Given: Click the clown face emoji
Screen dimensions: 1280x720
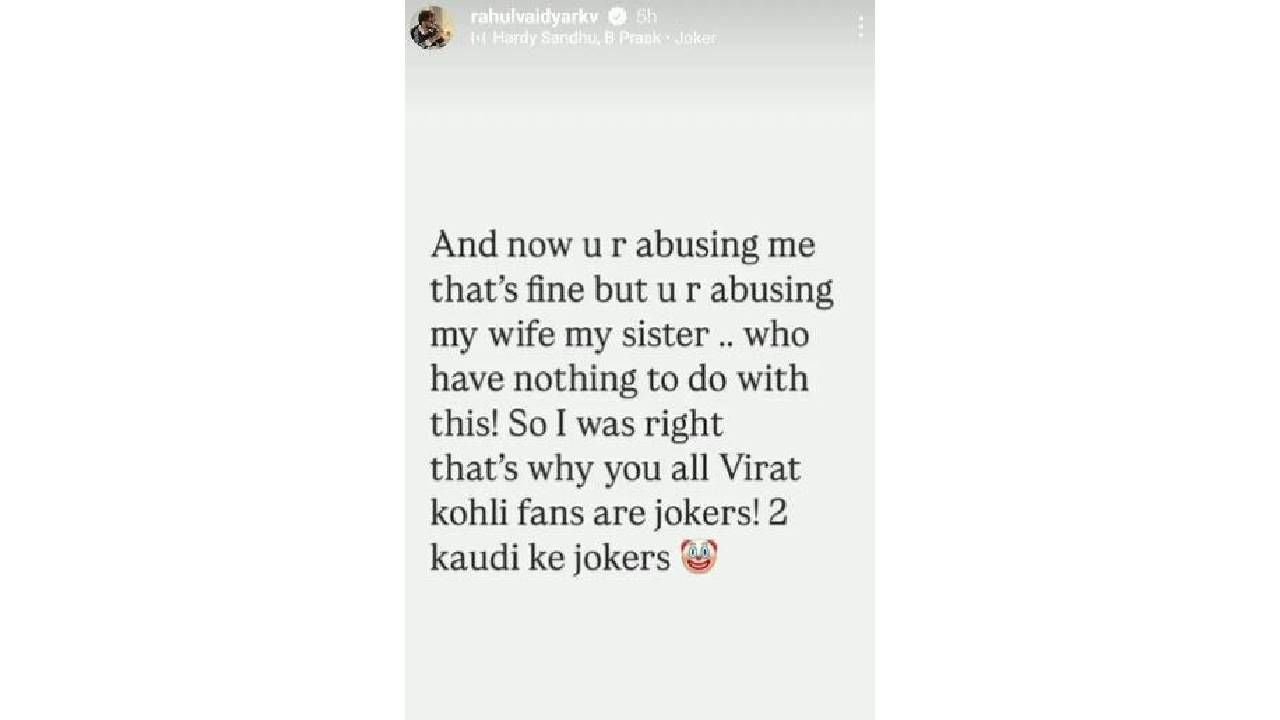Looking at the screenshot, I should pyautogui.click(x=699, y=556).
